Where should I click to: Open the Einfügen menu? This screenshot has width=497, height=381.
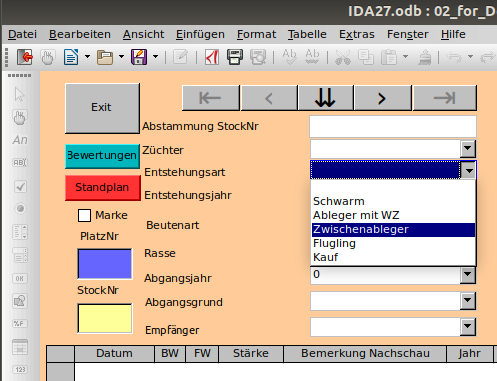point(200,34)
